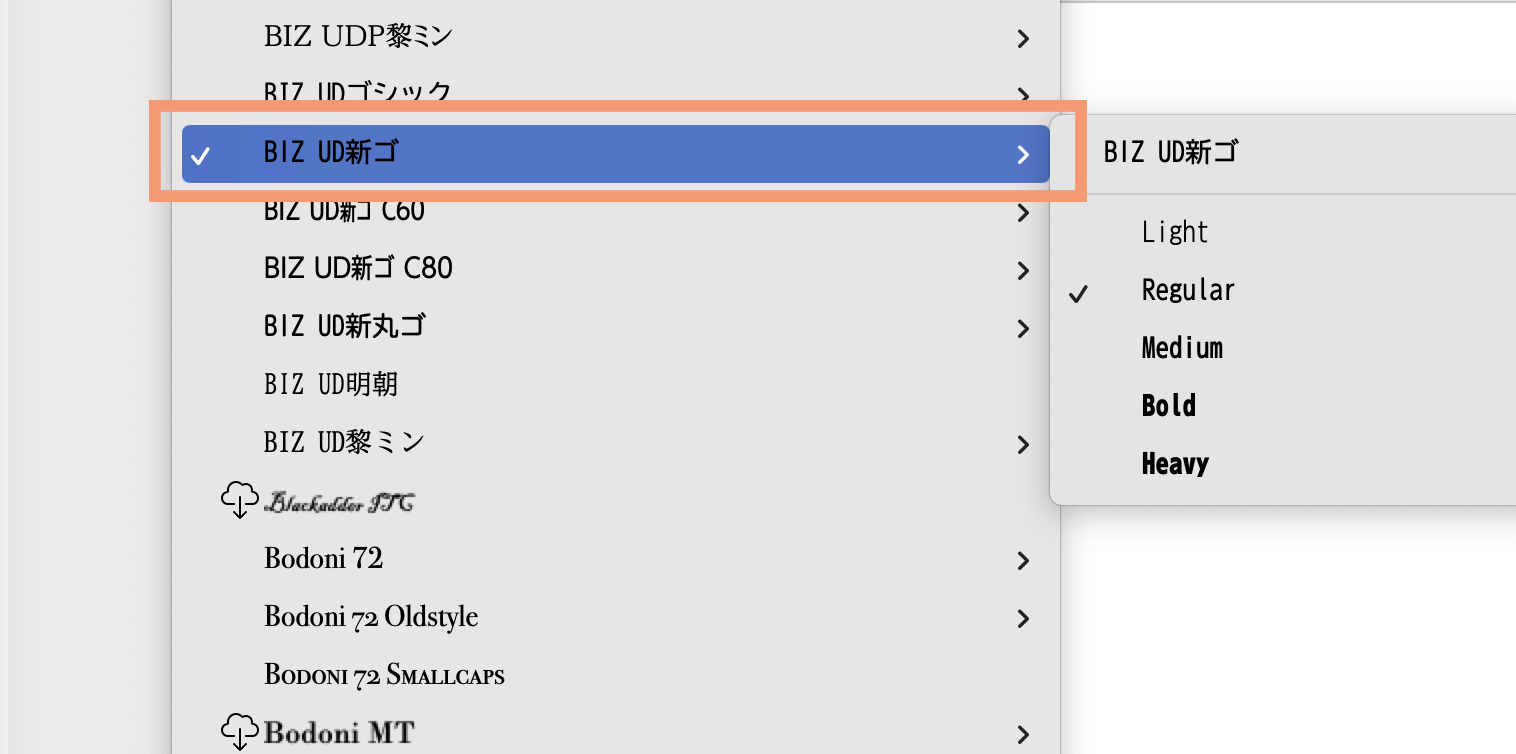Select the BIZ UD新ゴ C60 font
The width and height of the screenshot is (1516, 754).
(x=343, y=210)
